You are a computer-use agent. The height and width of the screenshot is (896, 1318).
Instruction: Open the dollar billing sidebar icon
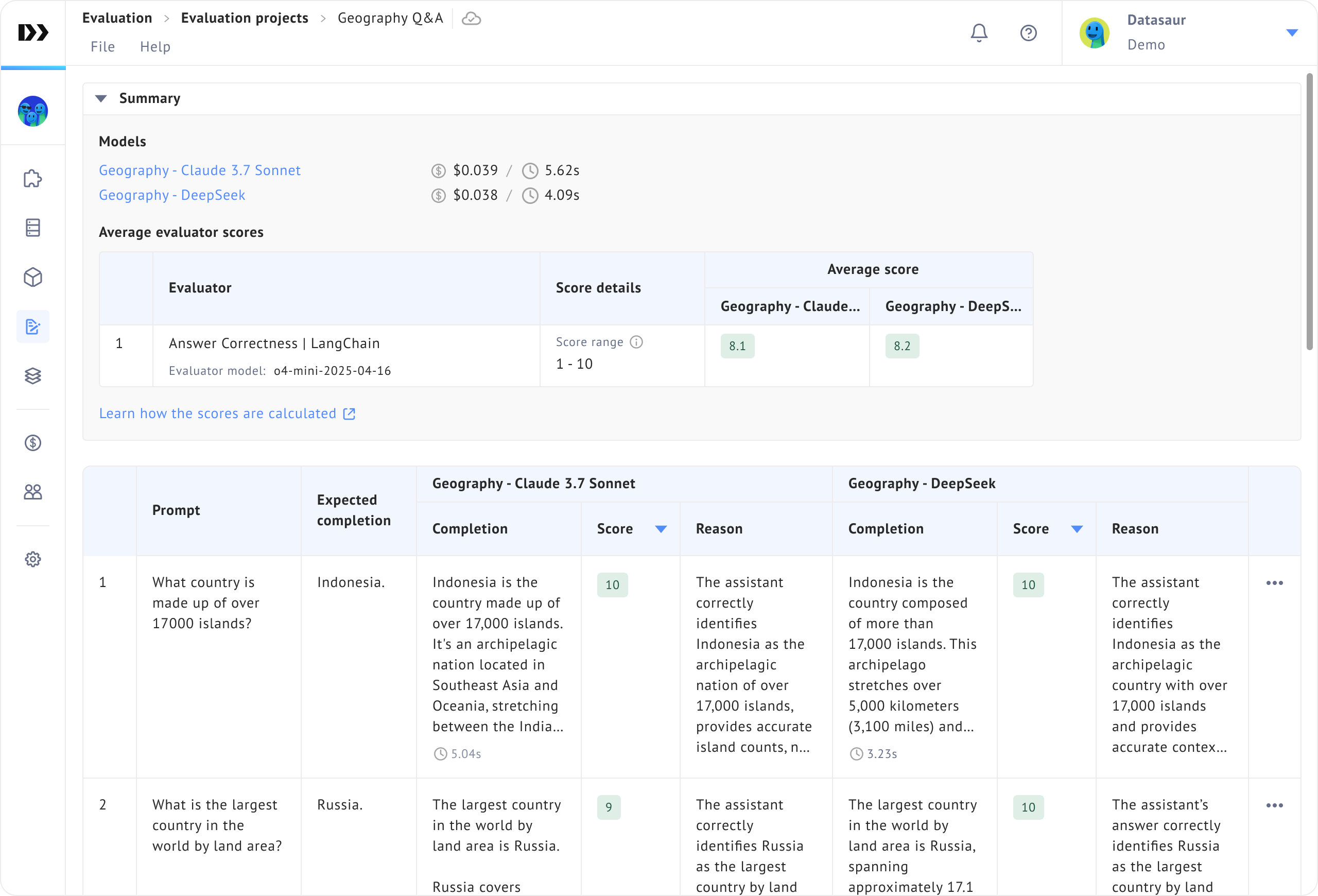tap(33, 443)
